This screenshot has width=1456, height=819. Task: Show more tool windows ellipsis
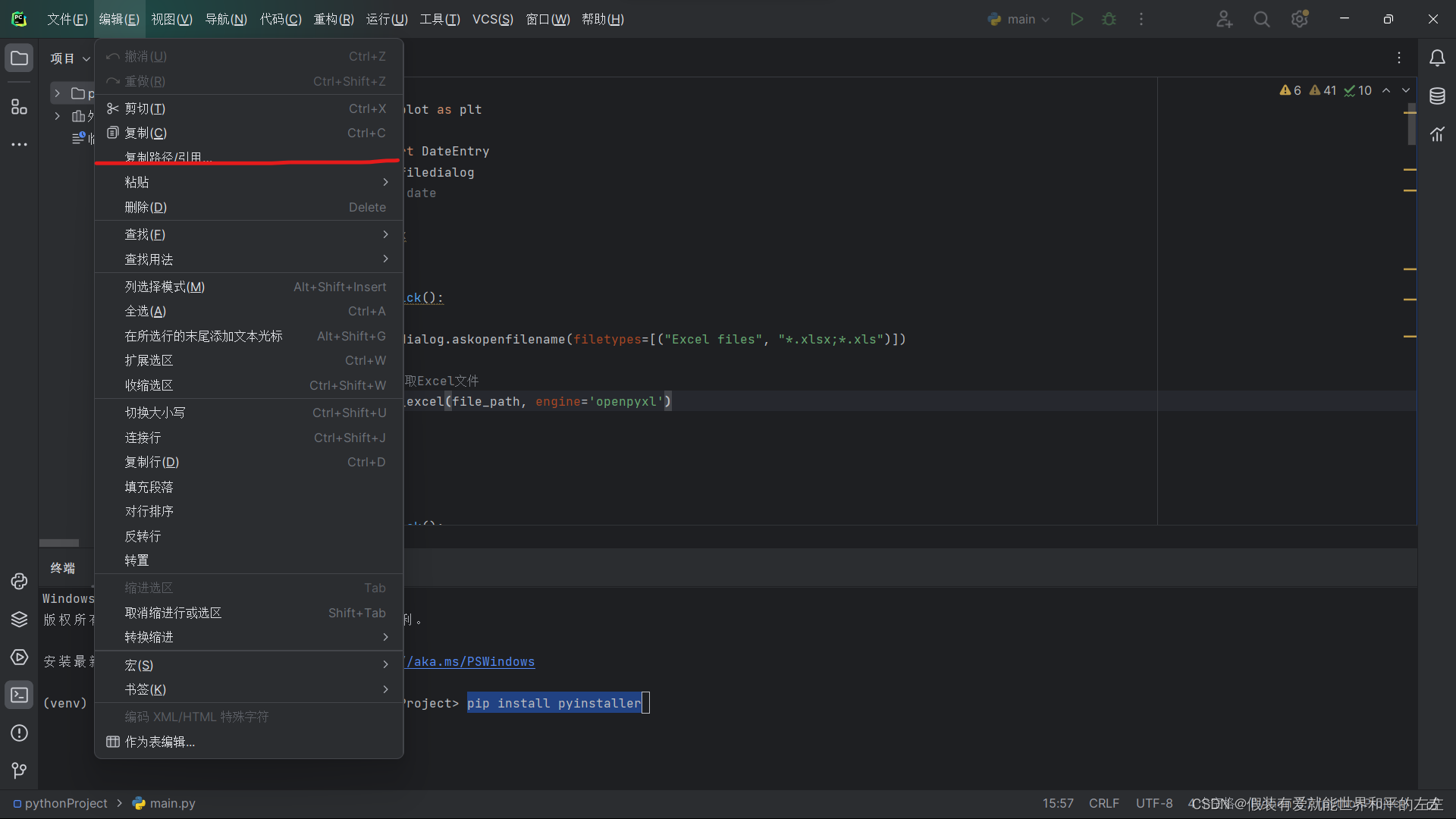coord(19,144)
